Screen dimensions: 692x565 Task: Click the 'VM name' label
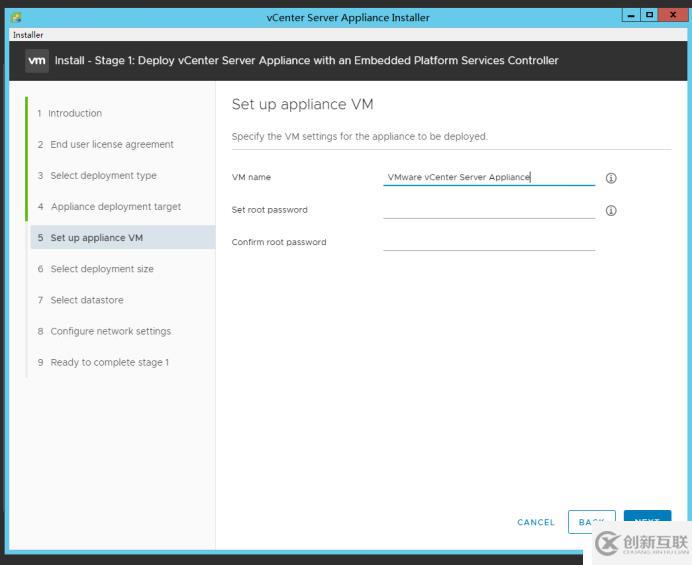pos(251,177)
